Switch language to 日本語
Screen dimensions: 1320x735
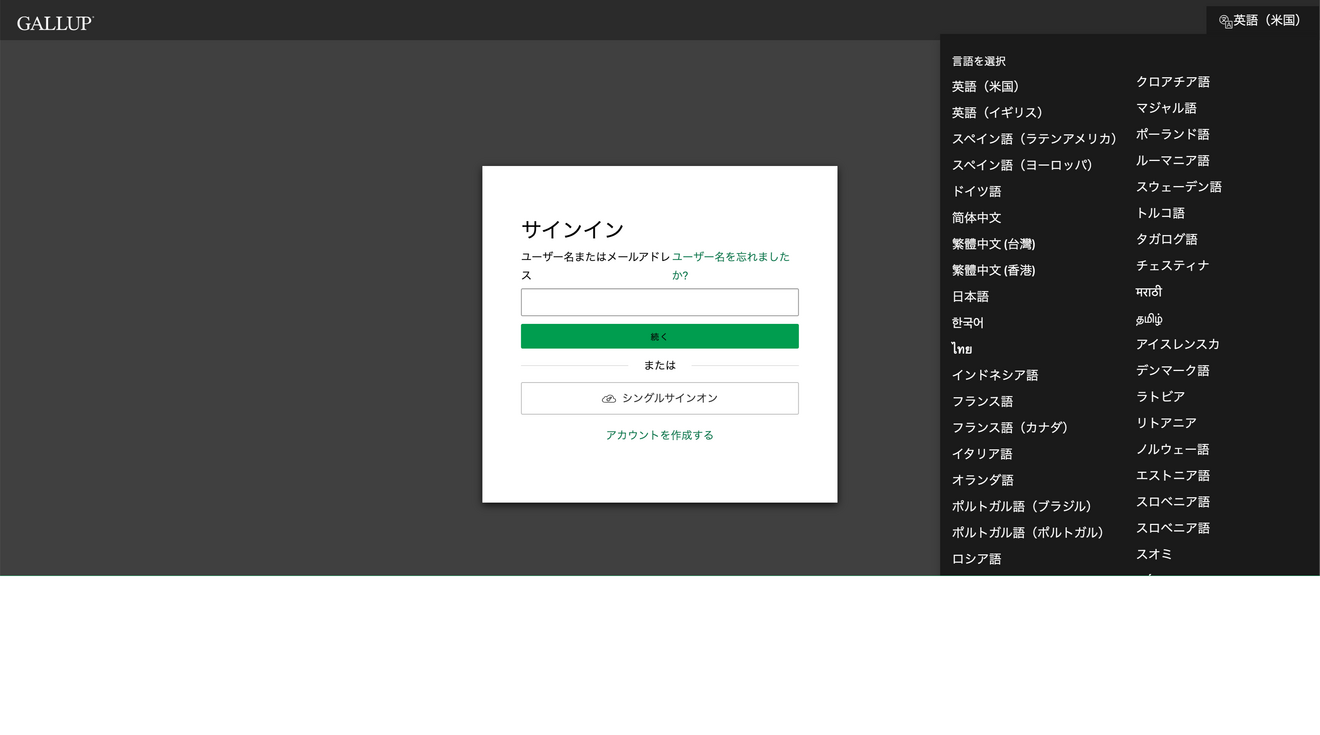pyautogui.click(x=971, y=297)
